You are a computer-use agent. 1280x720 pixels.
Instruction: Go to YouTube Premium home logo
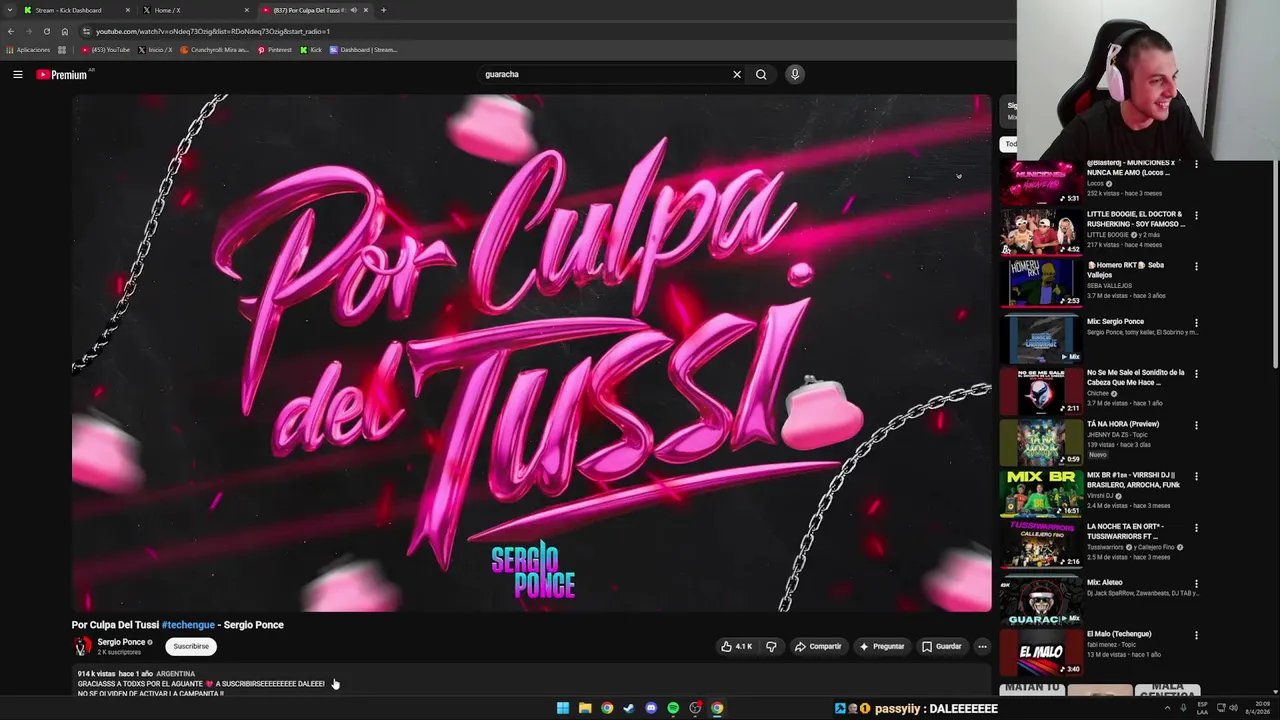coord(62,74)
